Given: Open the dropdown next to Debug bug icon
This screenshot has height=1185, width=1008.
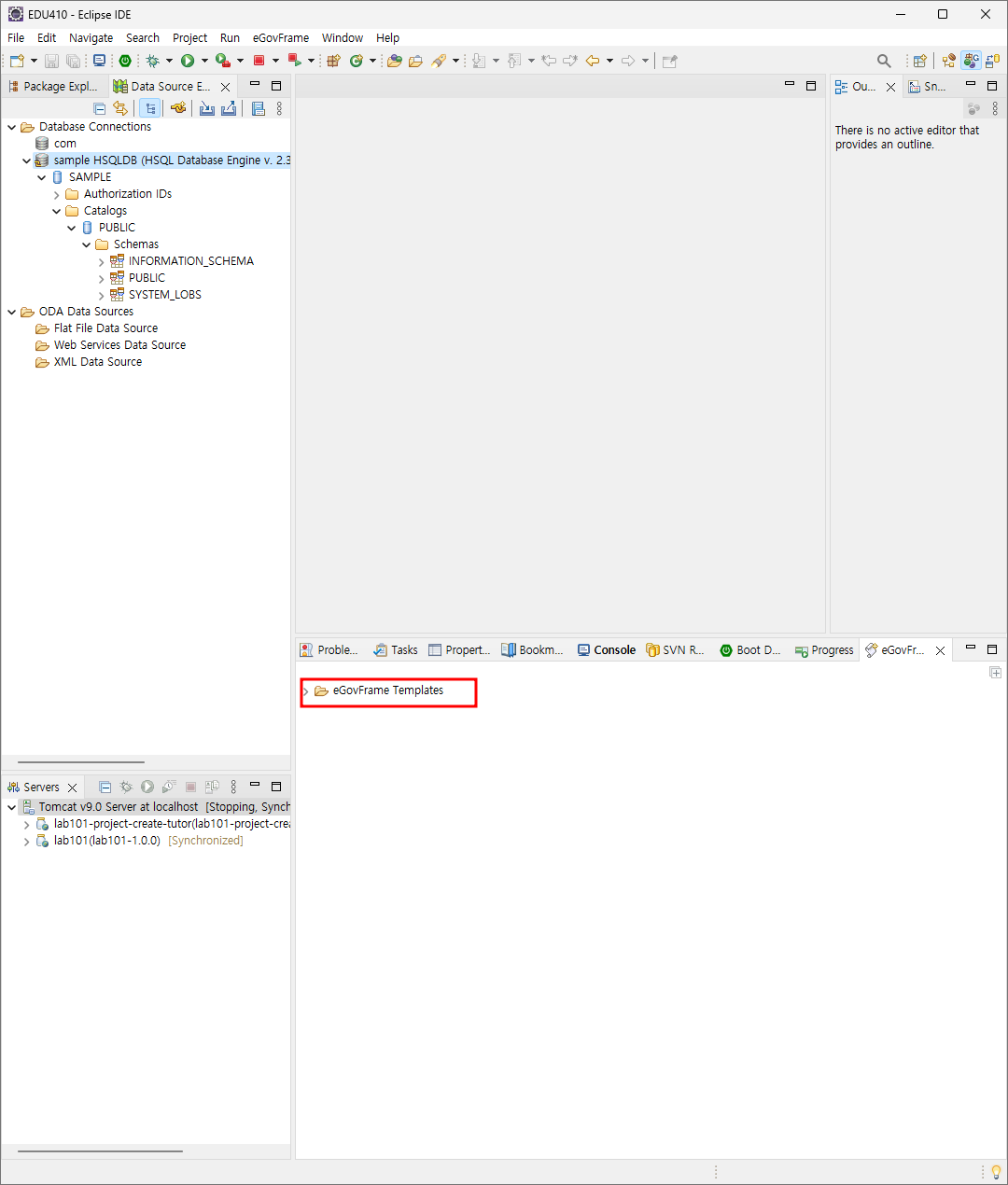Looking at the screenshot, I should click(x=169, y=61).
